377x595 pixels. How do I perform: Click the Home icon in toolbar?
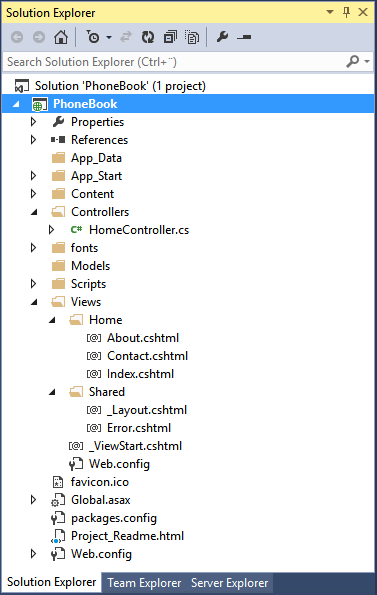pyautogui.click(x=61, y=37)
